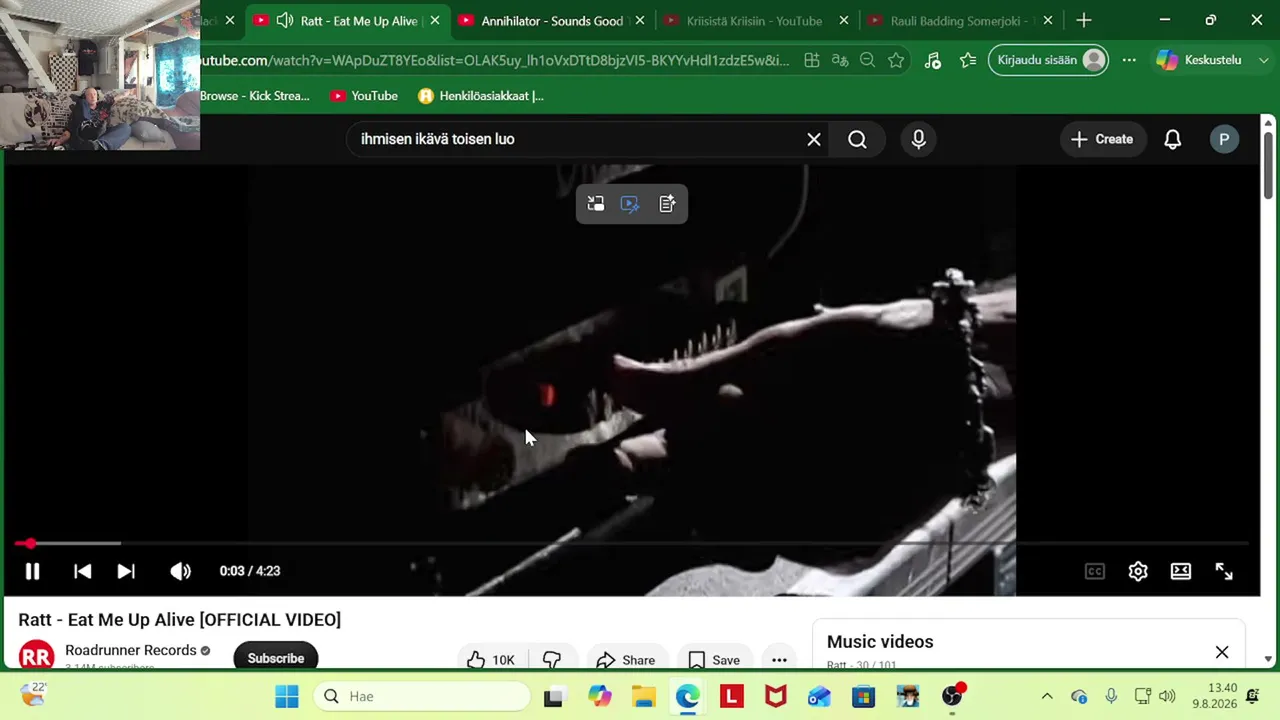The height and width of the screenshot is (720, 1280).
Task: Open the video player settings gear
Action: tap(1138, 571)
